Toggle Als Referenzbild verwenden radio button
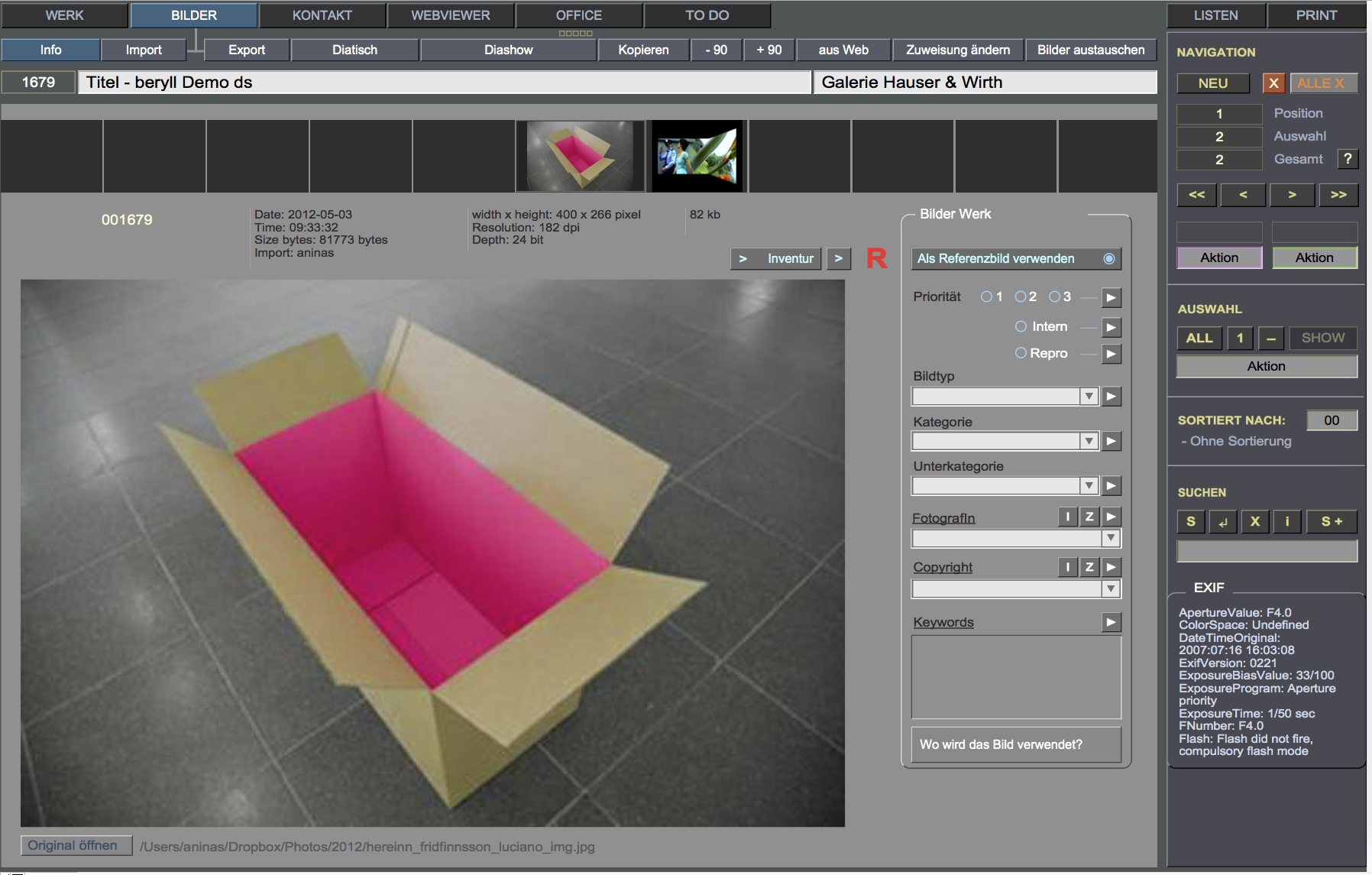The image size is (1372, 875). pos(1108,259)
